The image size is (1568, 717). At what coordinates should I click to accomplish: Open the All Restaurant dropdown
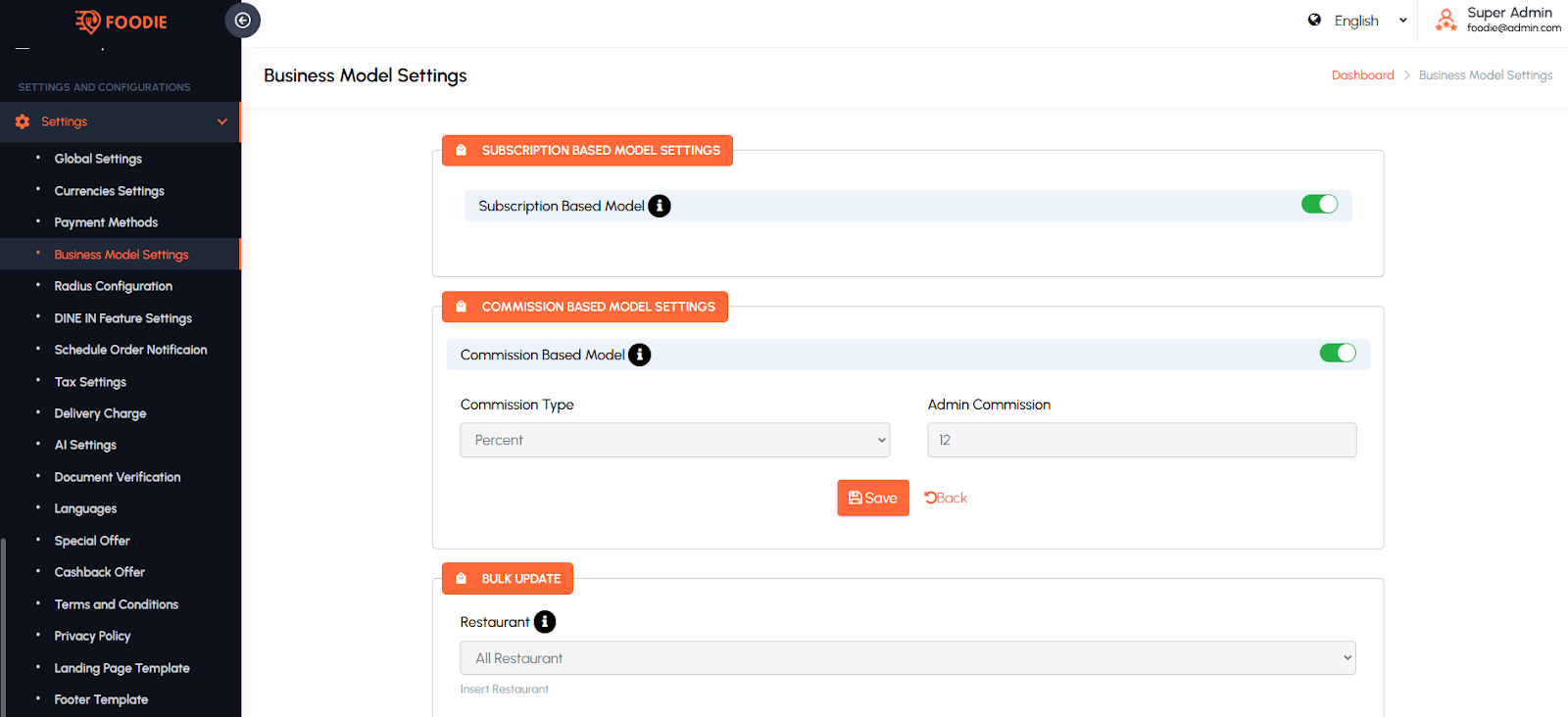click(x=907, y=658)
